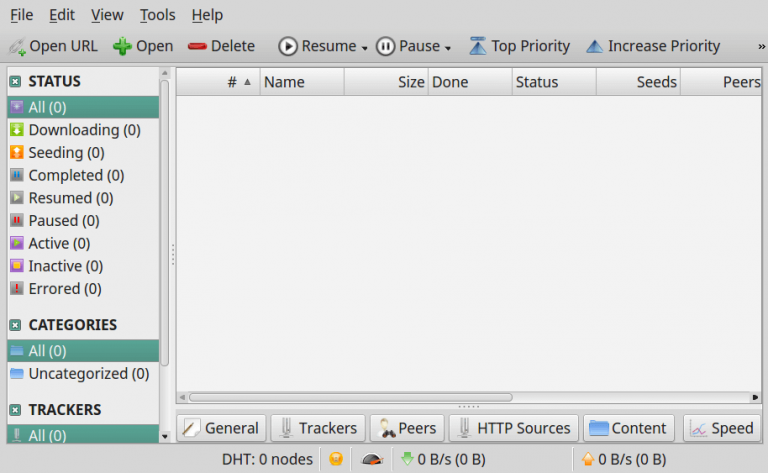Select the Completed status filter icon
The image size is (768, 473).
click(17, 175)
